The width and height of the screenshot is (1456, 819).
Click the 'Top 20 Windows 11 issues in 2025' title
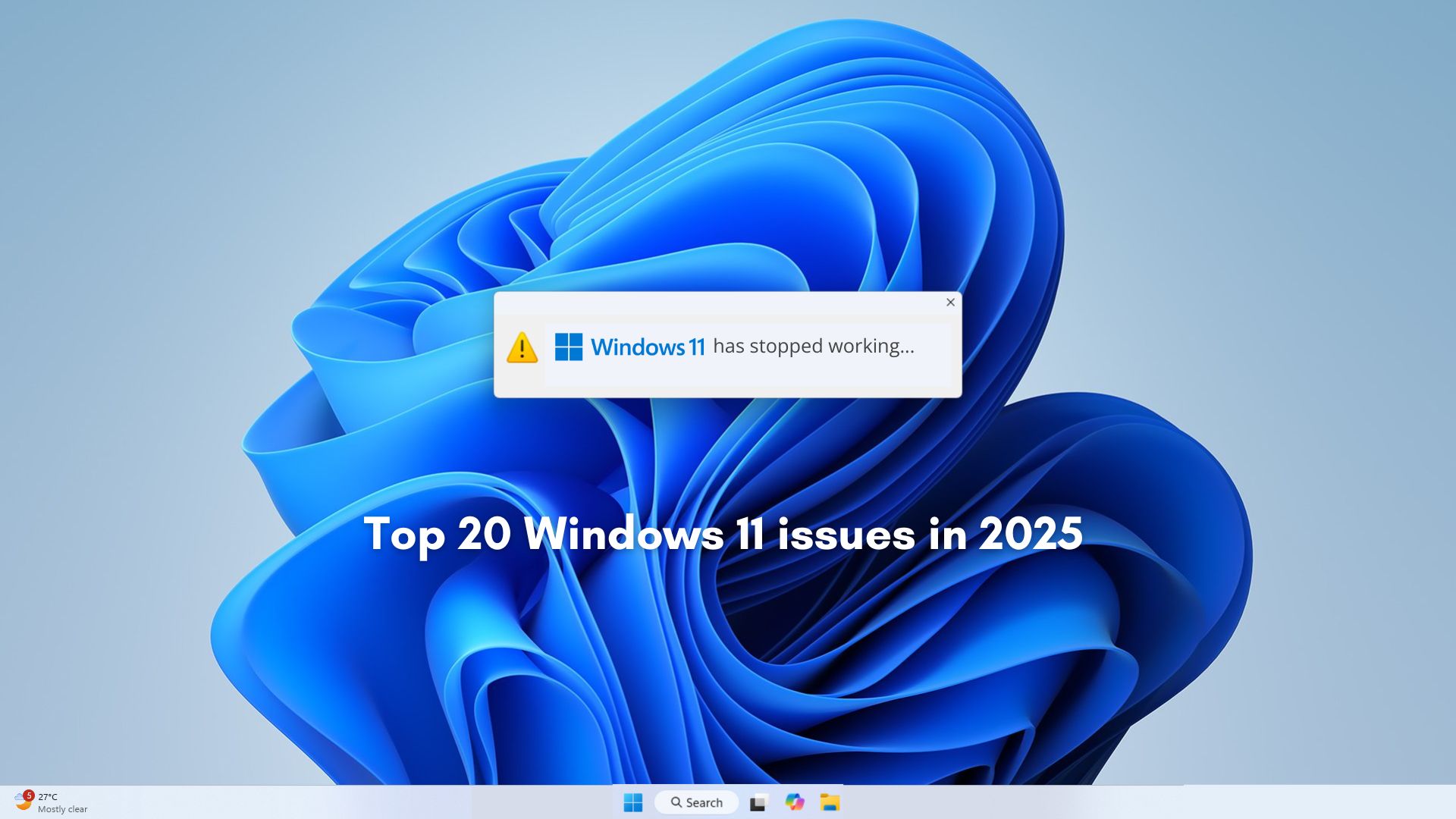click(724, 534)
